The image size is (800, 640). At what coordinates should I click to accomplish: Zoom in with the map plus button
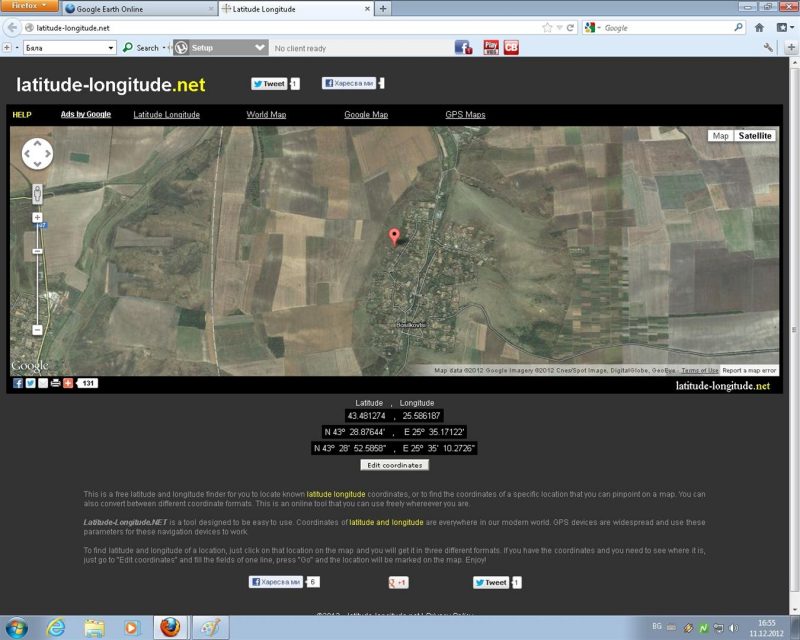tap(37, 217)
